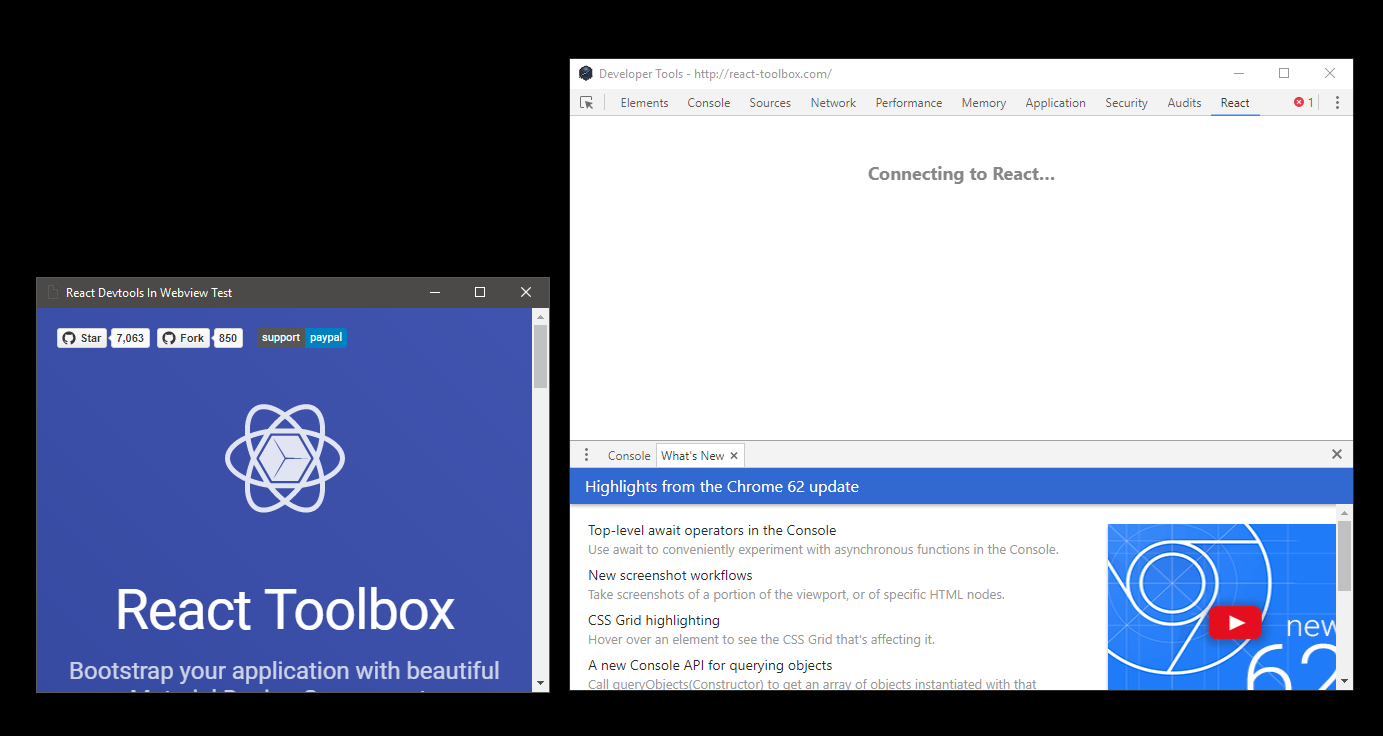Select the React tab

(x=1235, y=103)
